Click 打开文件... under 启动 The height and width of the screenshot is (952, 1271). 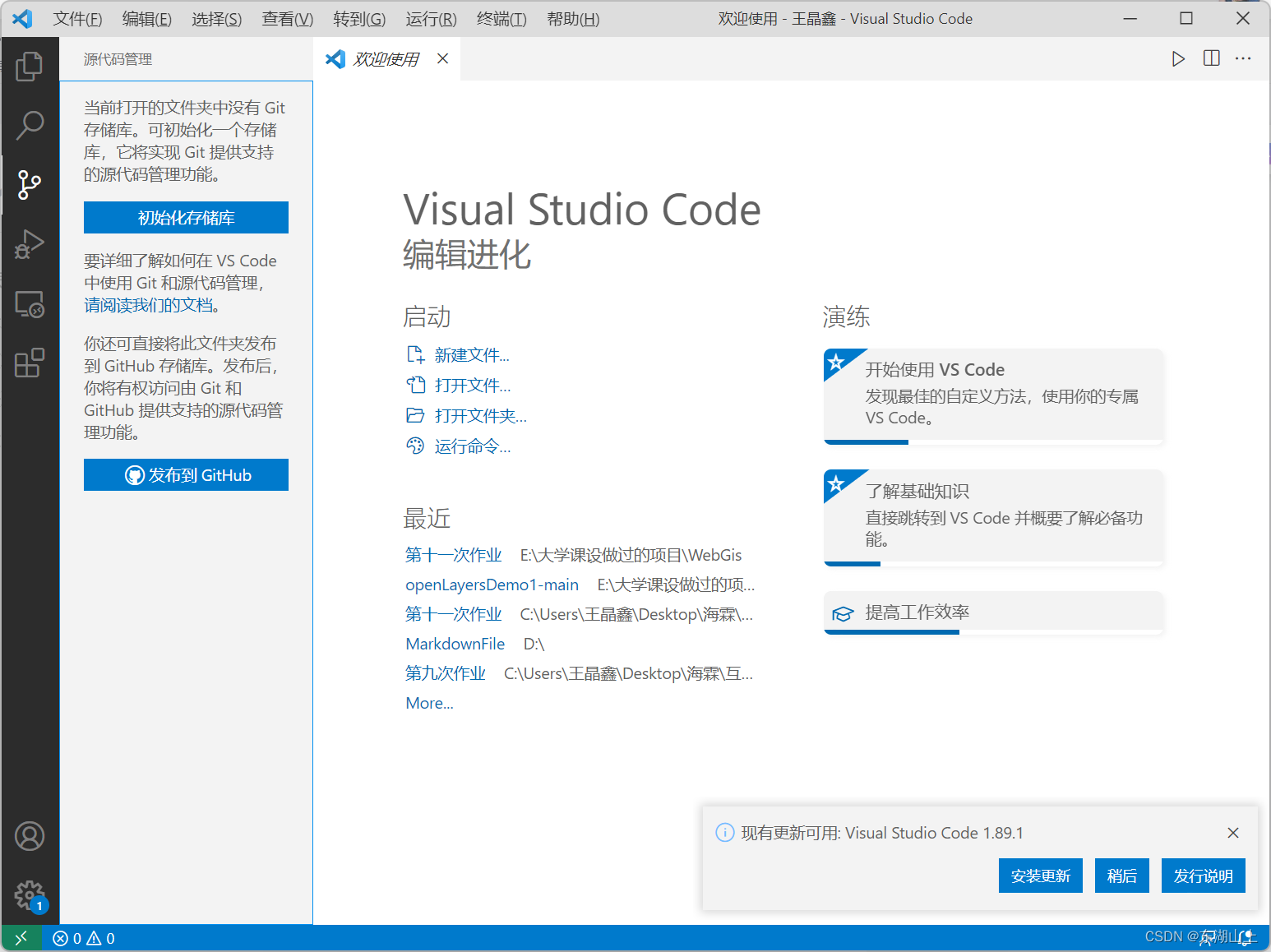(458, 386)
